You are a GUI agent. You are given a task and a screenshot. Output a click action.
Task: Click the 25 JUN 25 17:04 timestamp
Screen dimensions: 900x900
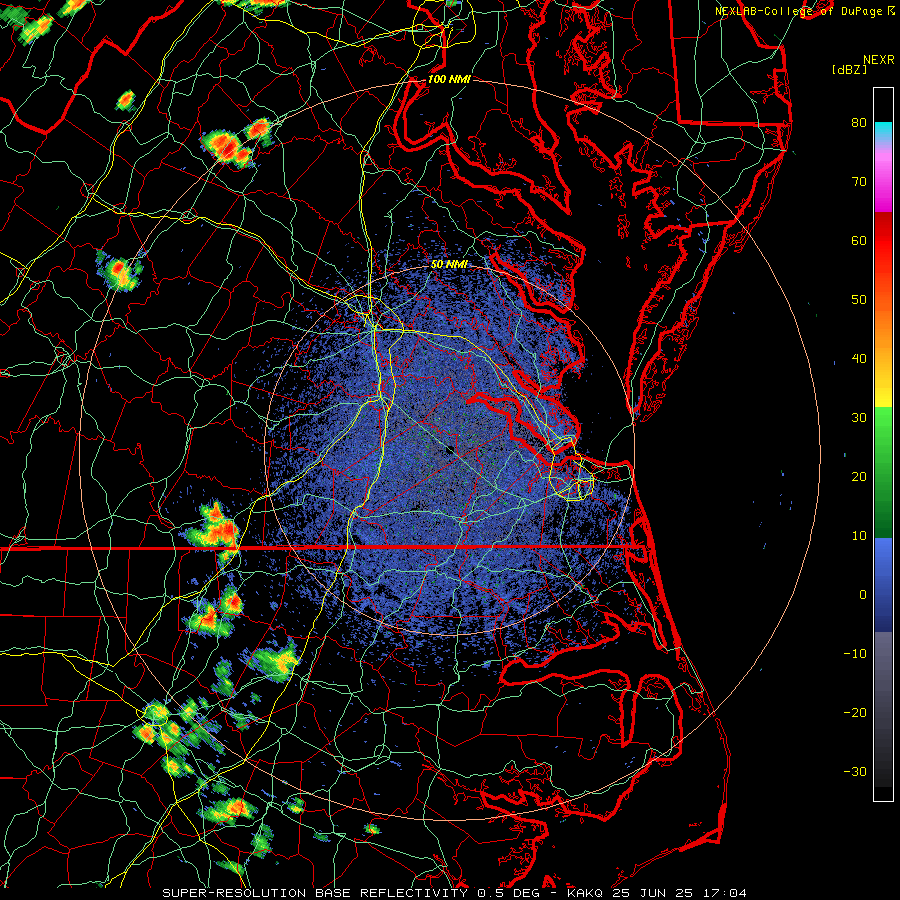[680, 893]
